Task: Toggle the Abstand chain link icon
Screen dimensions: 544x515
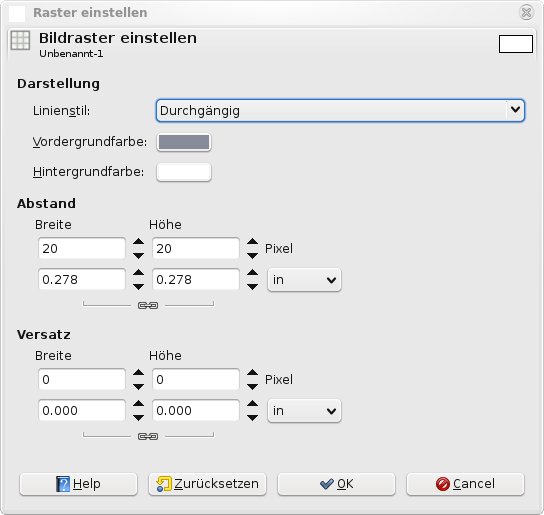Action: (x=148, y=305)
